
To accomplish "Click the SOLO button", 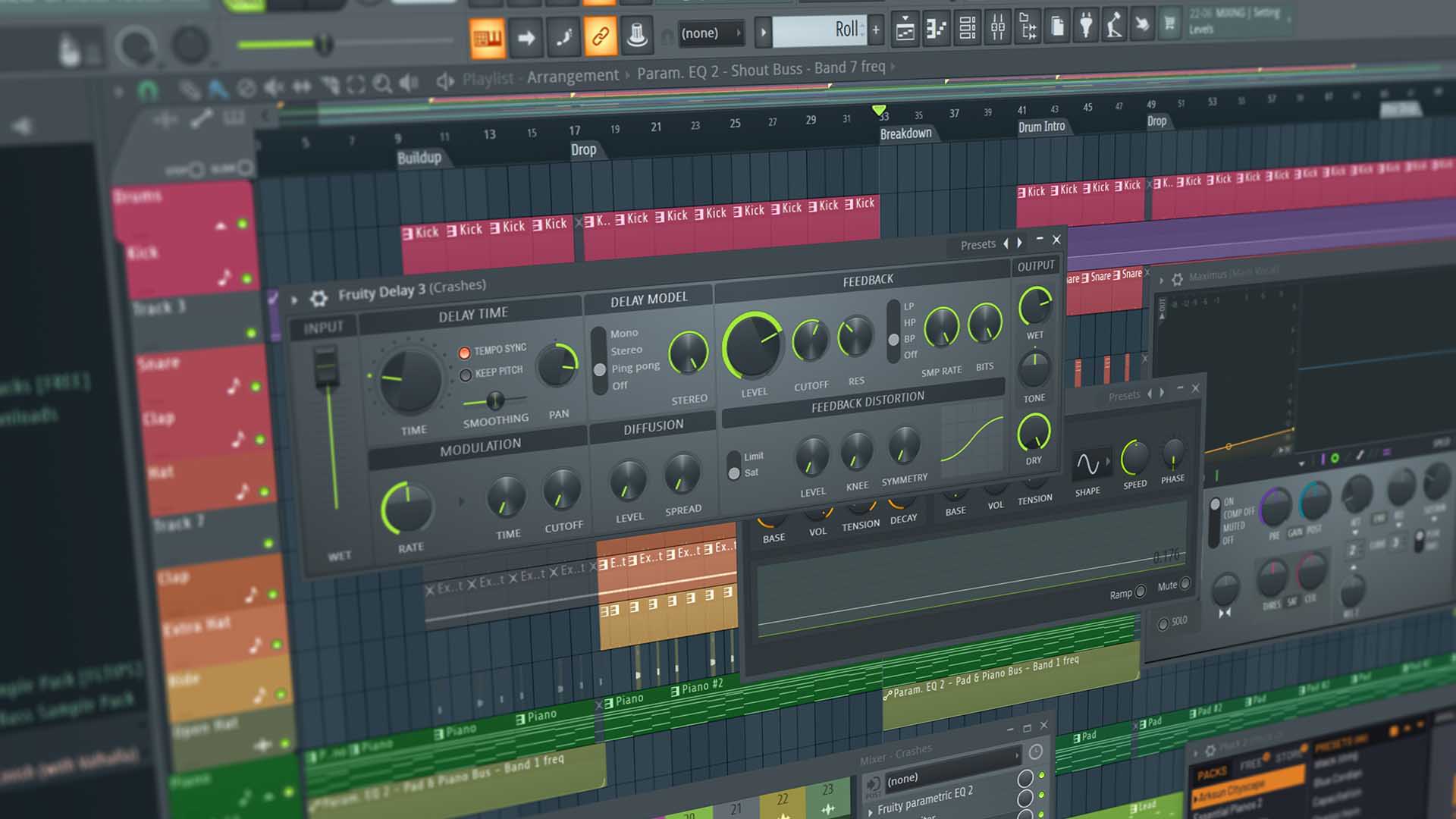I will [1163, 623].
